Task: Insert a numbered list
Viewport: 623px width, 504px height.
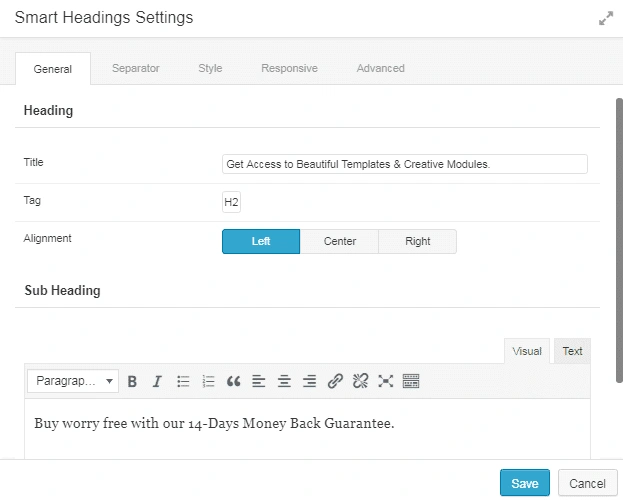Action: tap(208, 381)
